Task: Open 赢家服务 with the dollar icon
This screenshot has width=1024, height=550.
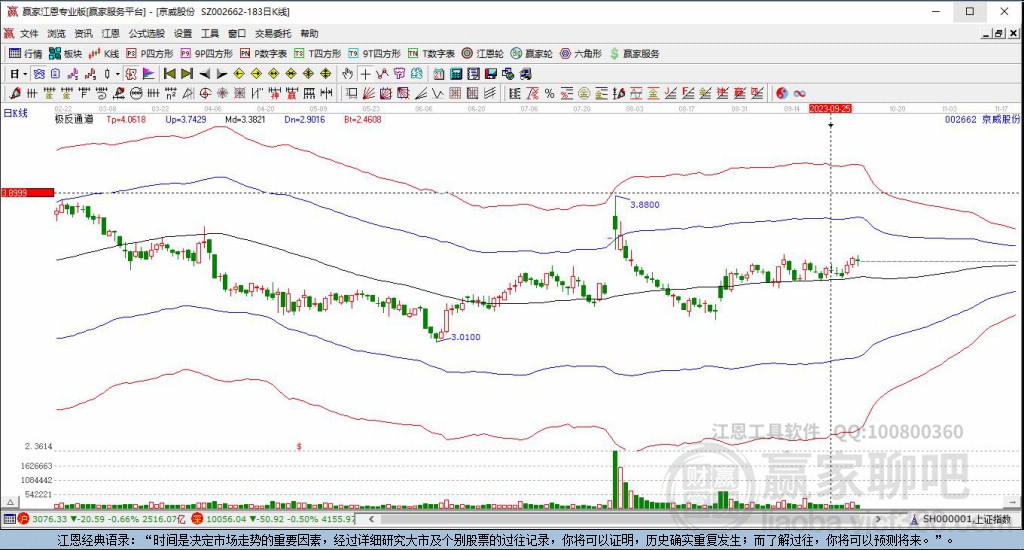Action: click(x=635, y=54)
